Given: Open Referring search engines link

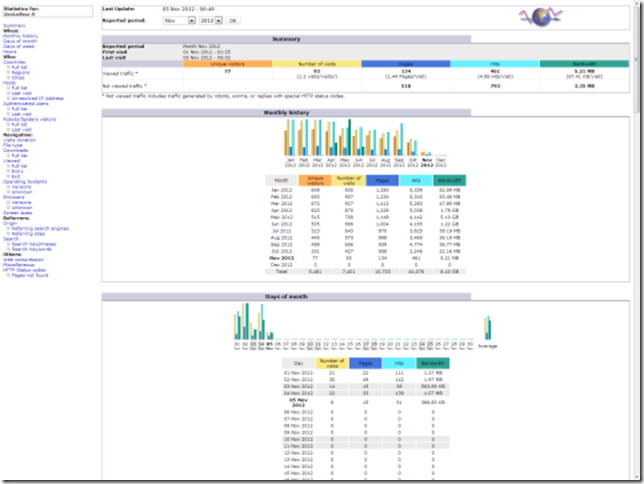Looking at the screenshot, I should click(40, 228).
